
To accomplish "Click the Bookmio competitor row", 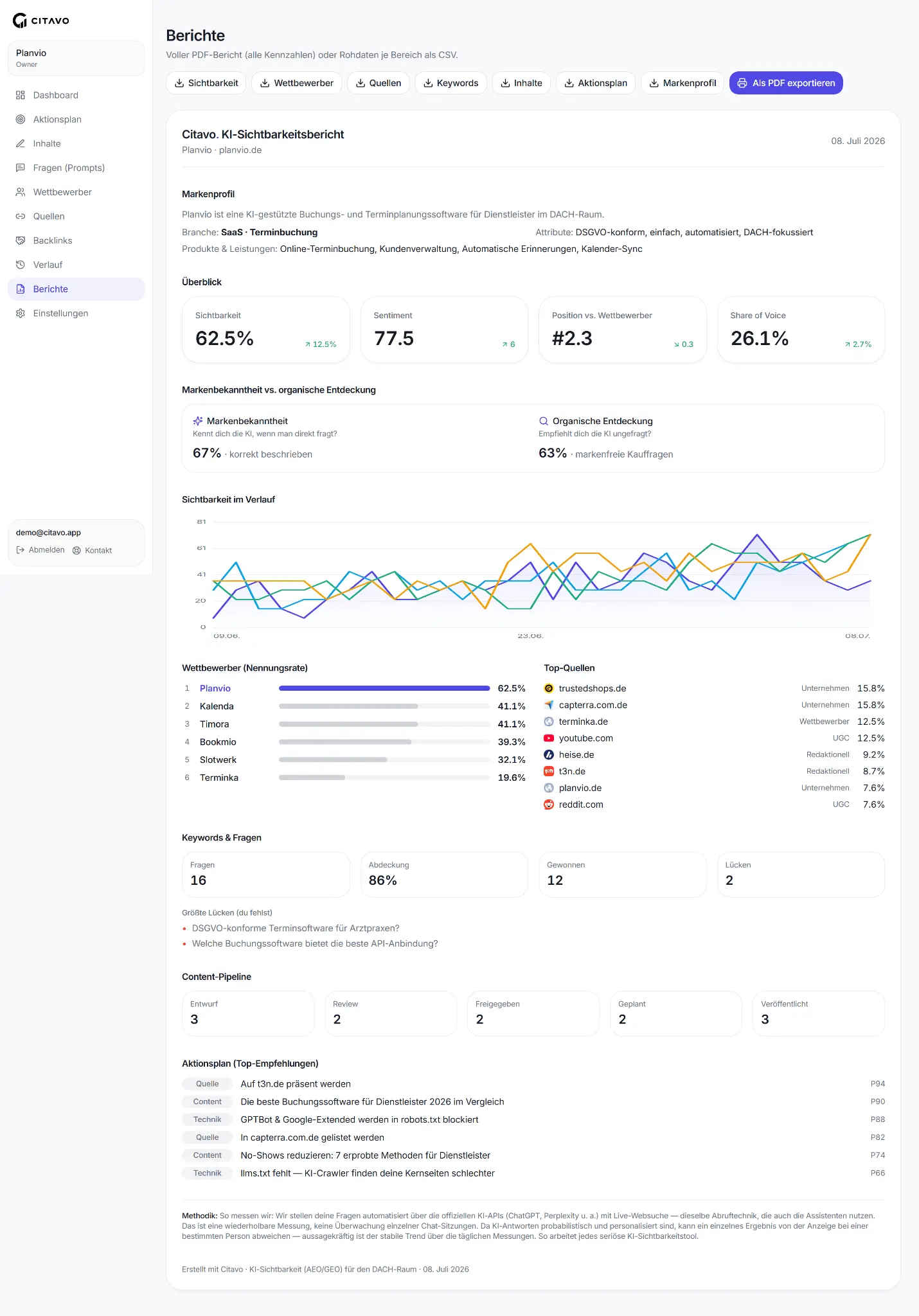I will [x=355, y=742].
